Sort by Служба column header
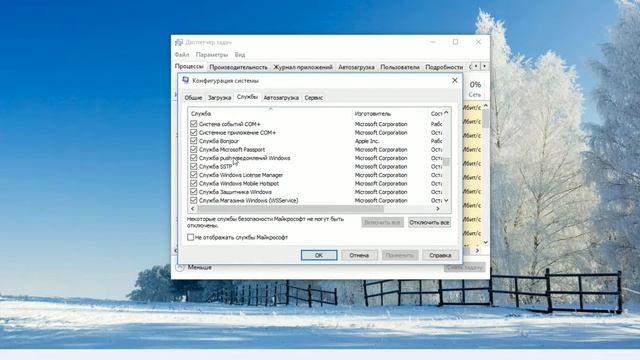Screen dimensions: 640x360 (270, 113)
